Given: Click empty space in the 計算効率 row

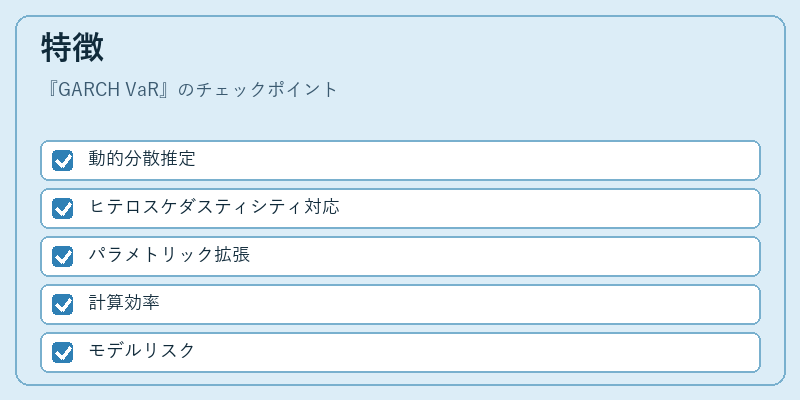Looking at the screenshot, I should click(x=459, y=305).
